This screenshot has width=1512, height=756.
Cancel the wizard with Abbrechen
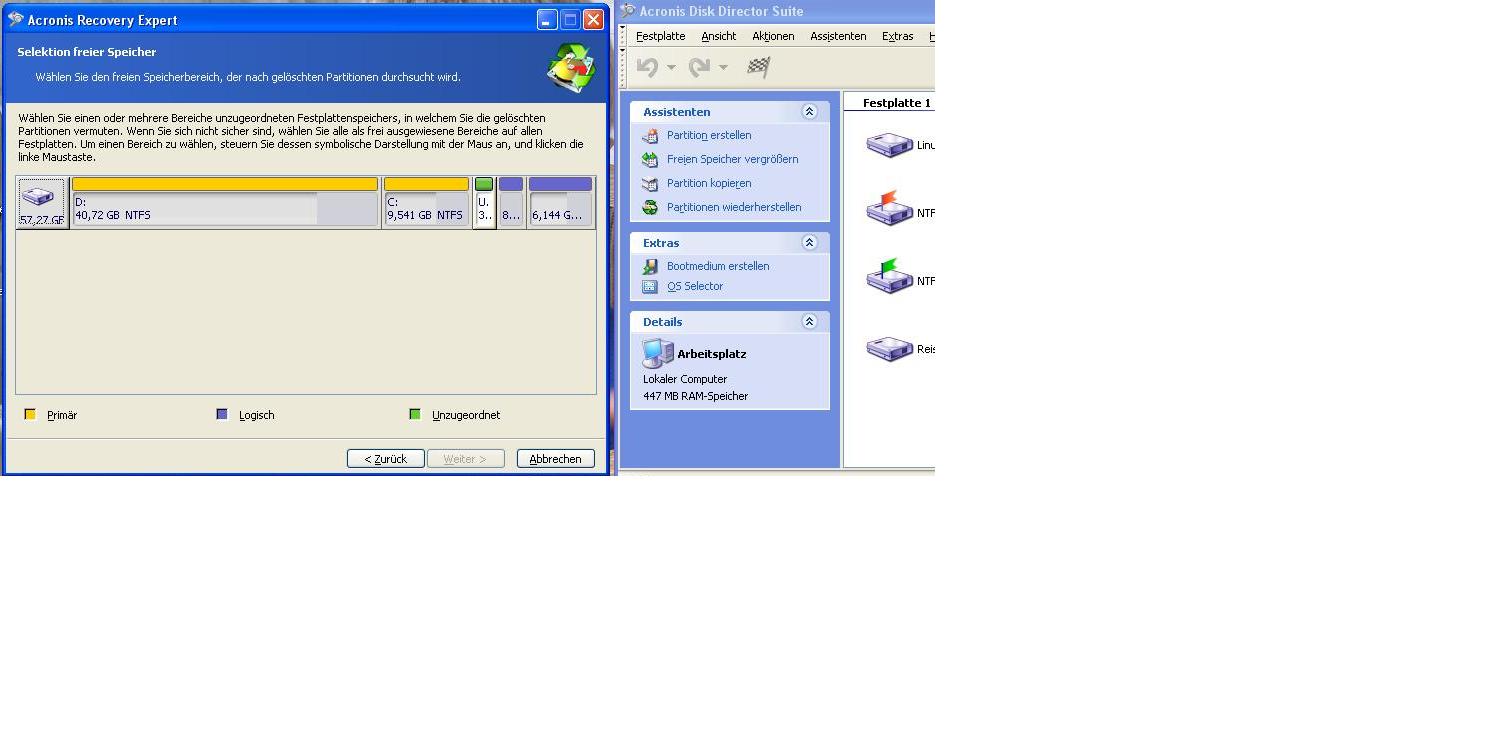[x=556, y=459]
